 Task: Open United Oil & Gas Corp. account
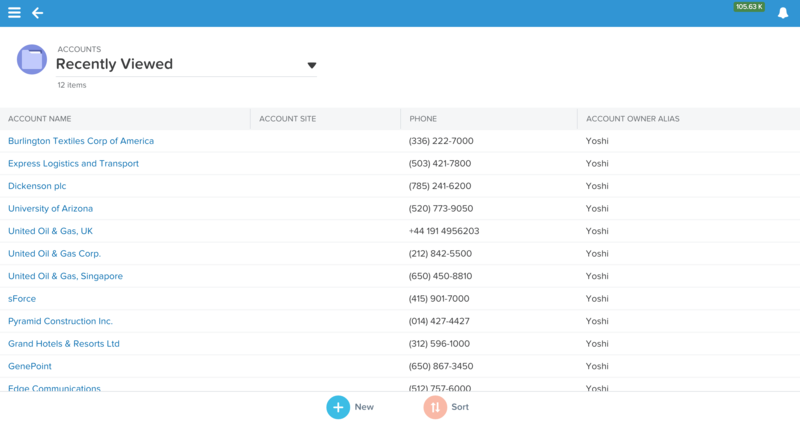pyautogui.click(x=54, y=254)
